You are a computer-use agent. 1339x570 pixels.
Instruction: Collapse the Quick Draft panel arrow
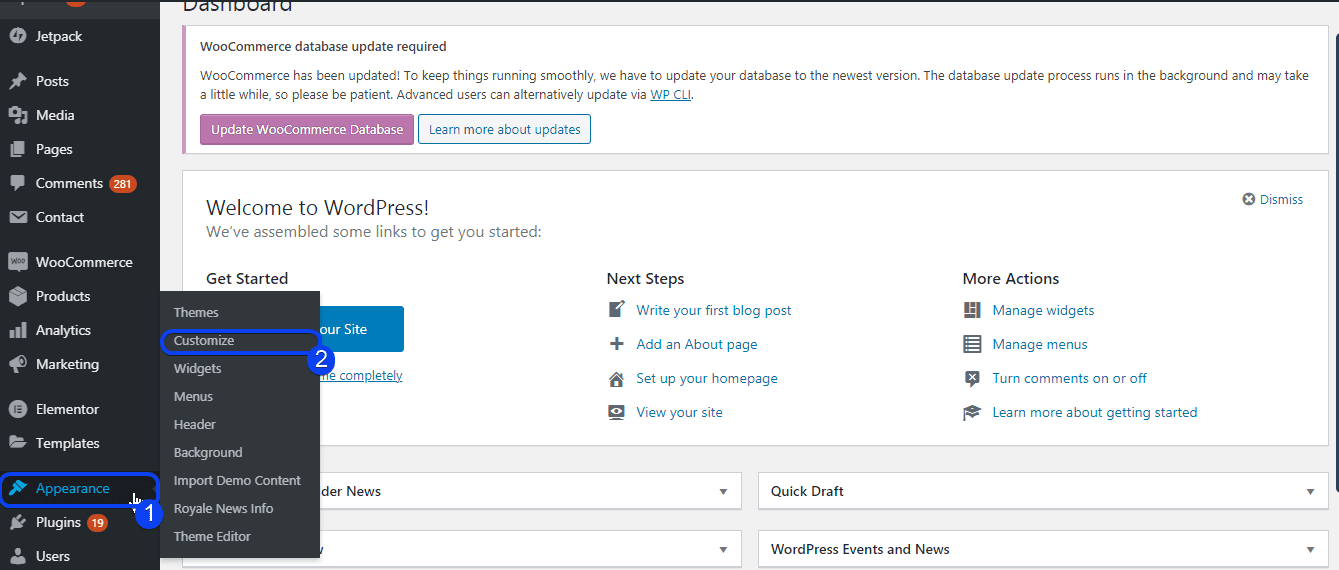[x=1310, y=492]
